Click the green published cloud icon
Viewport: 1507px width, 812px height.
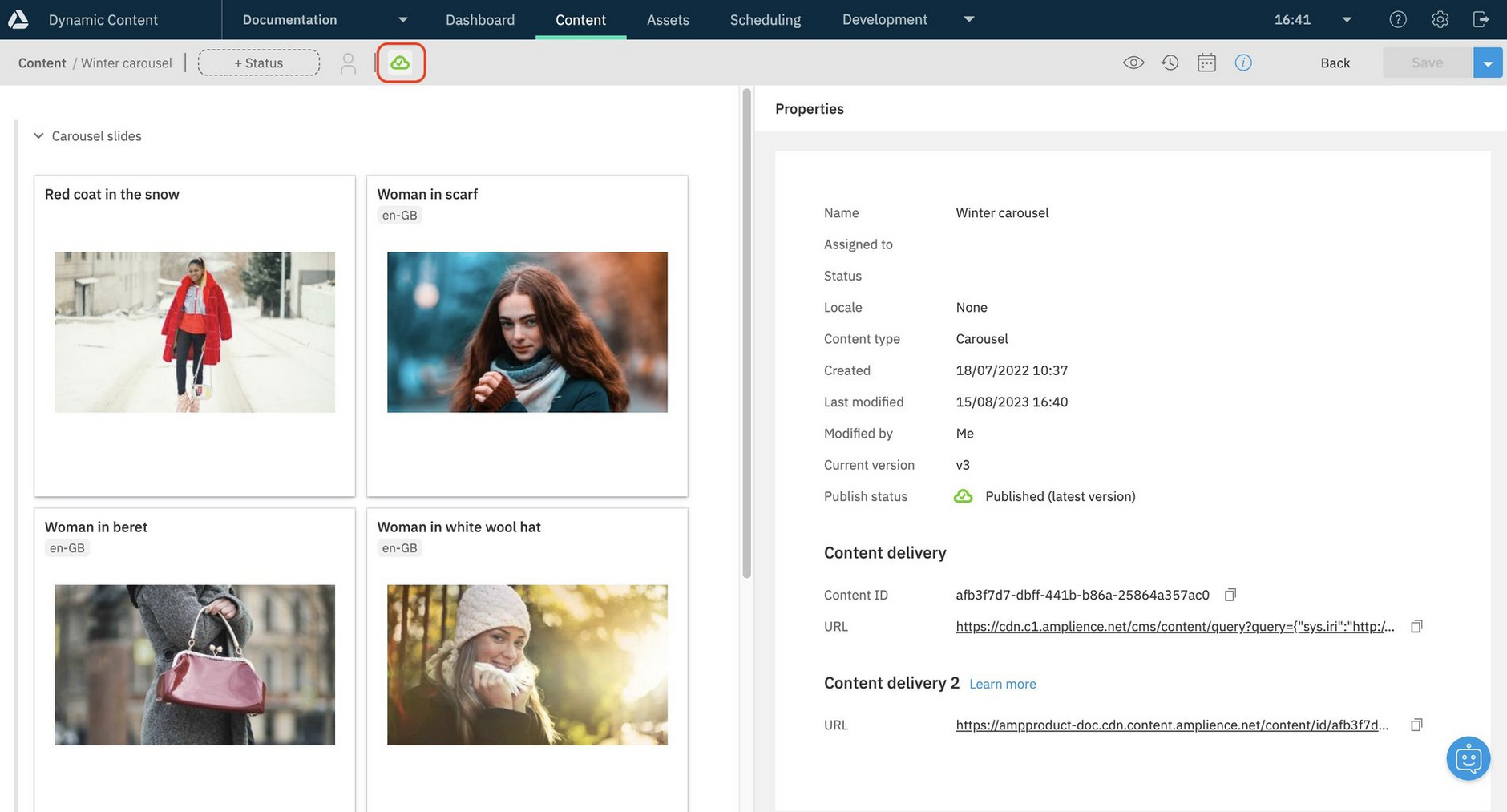click(x=400, y=63)
